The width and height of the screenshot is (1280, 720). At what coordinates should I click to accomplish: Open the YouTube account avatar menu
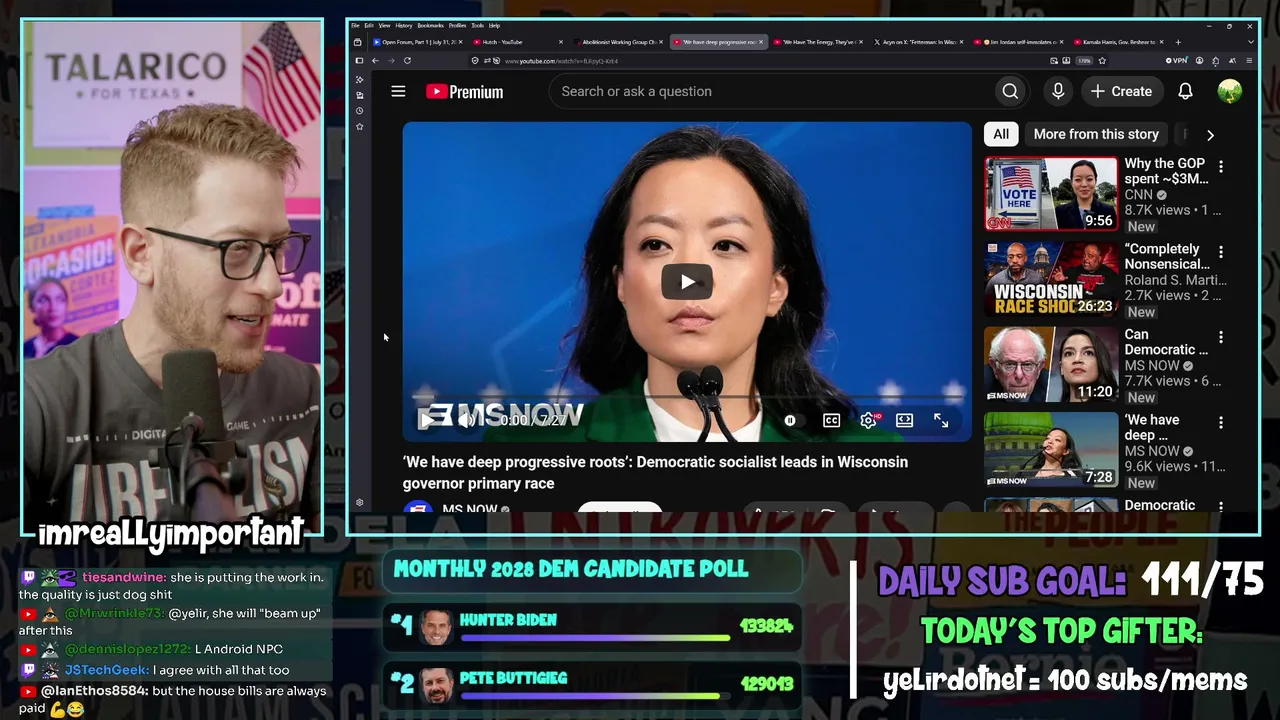tap(1230, 91)
